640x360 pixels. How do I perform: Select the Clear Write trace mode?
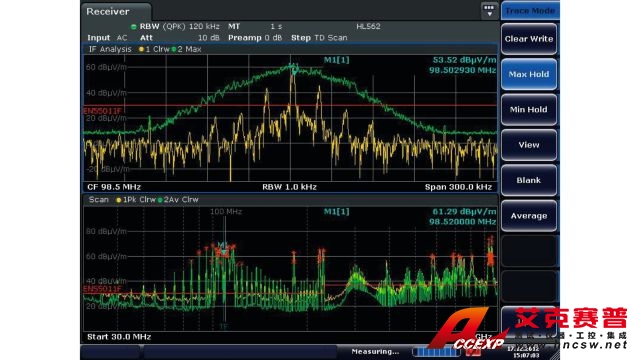coord(529,39)
